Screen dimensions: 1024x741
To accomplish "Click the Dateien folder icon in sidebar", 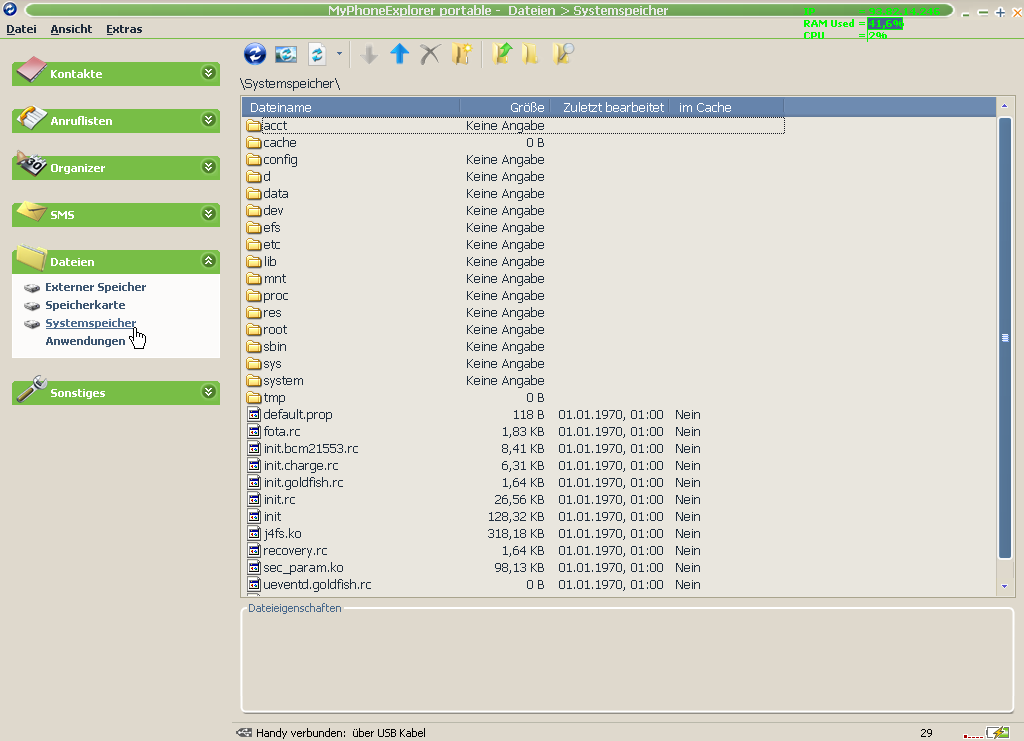I will click(x=31, y=258).
